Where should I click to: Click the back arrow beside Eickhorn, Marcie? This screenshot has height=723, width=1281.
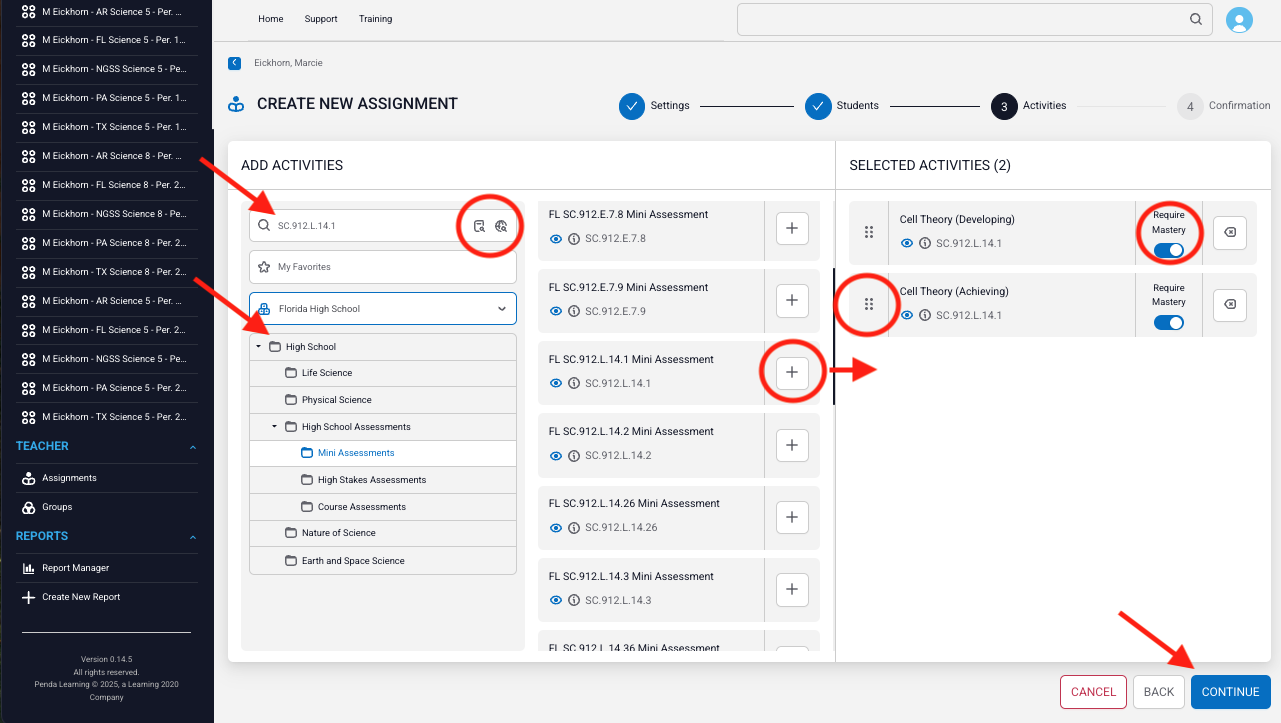[234, 63]
